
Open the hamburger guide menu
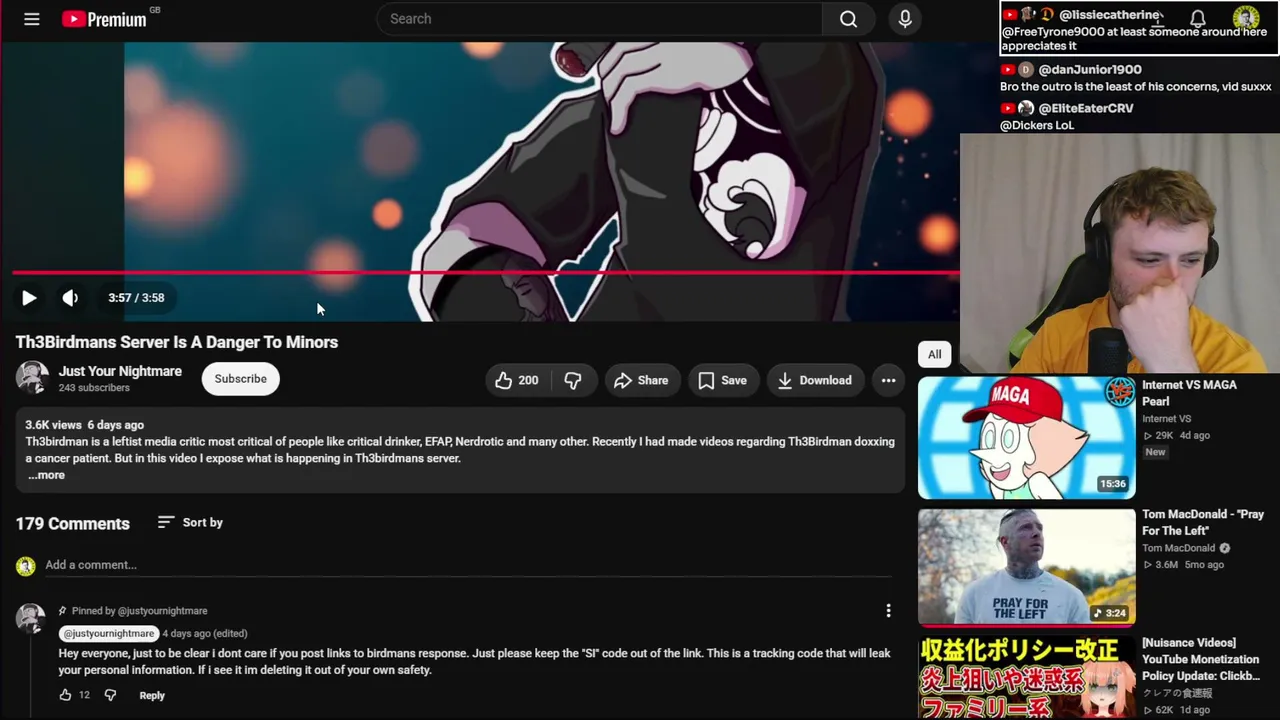[x=32, y=19]
